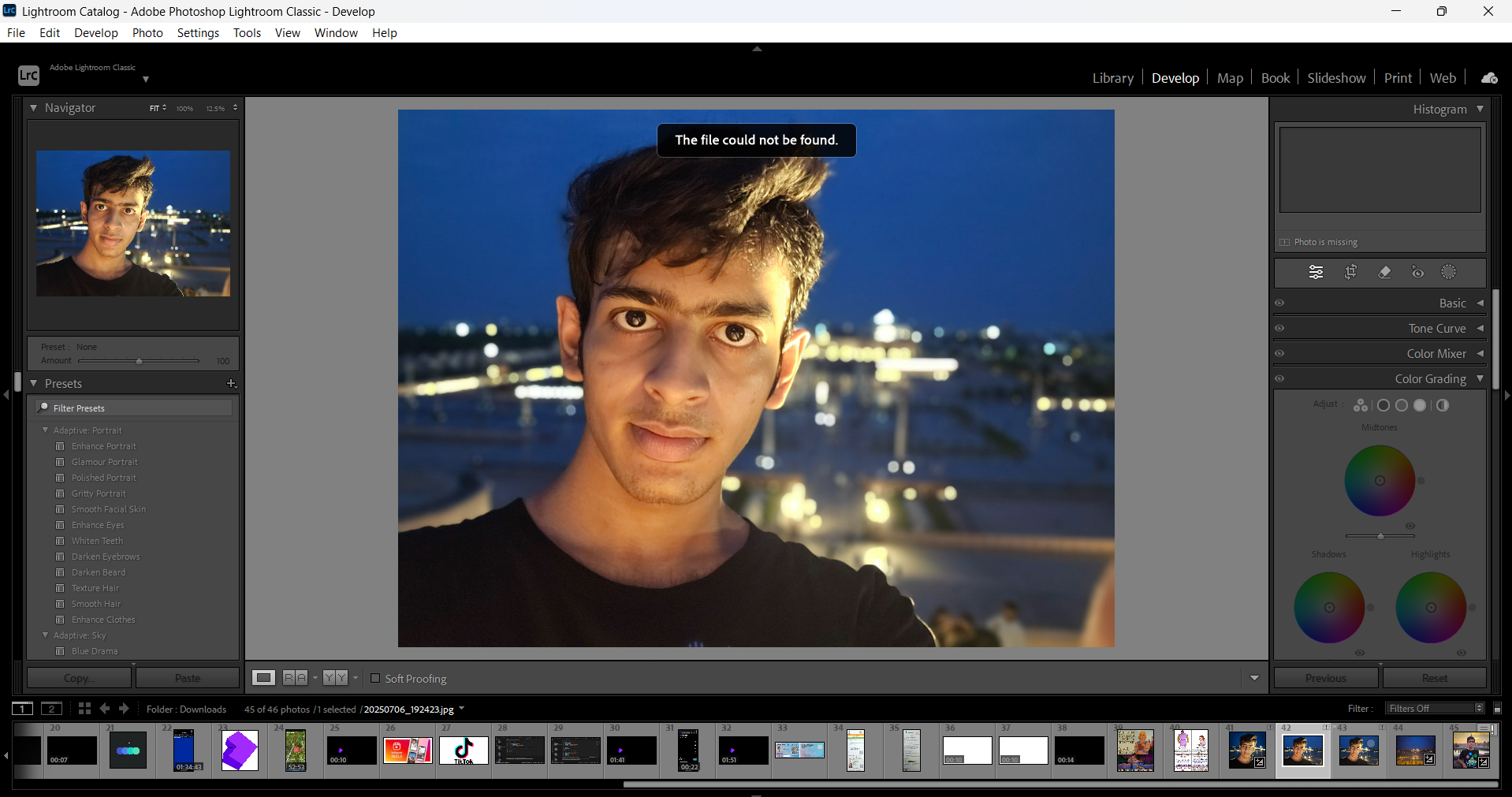This screenshot has width=1512, height=797.
Task: Open the Masking tool
Action: click(1449, 273)
